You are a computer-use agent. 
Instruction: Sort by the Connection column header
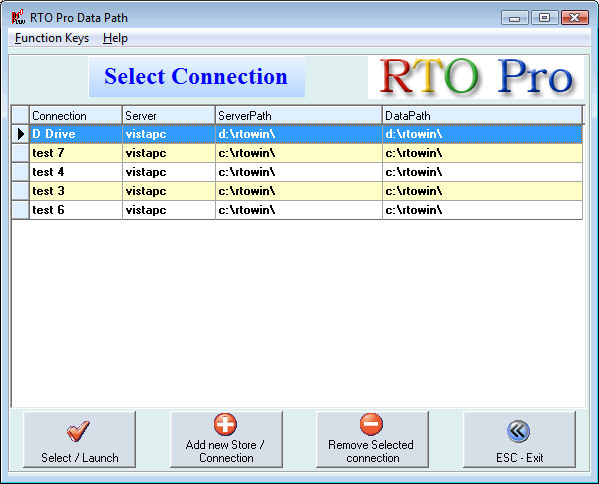click(76, 115)
